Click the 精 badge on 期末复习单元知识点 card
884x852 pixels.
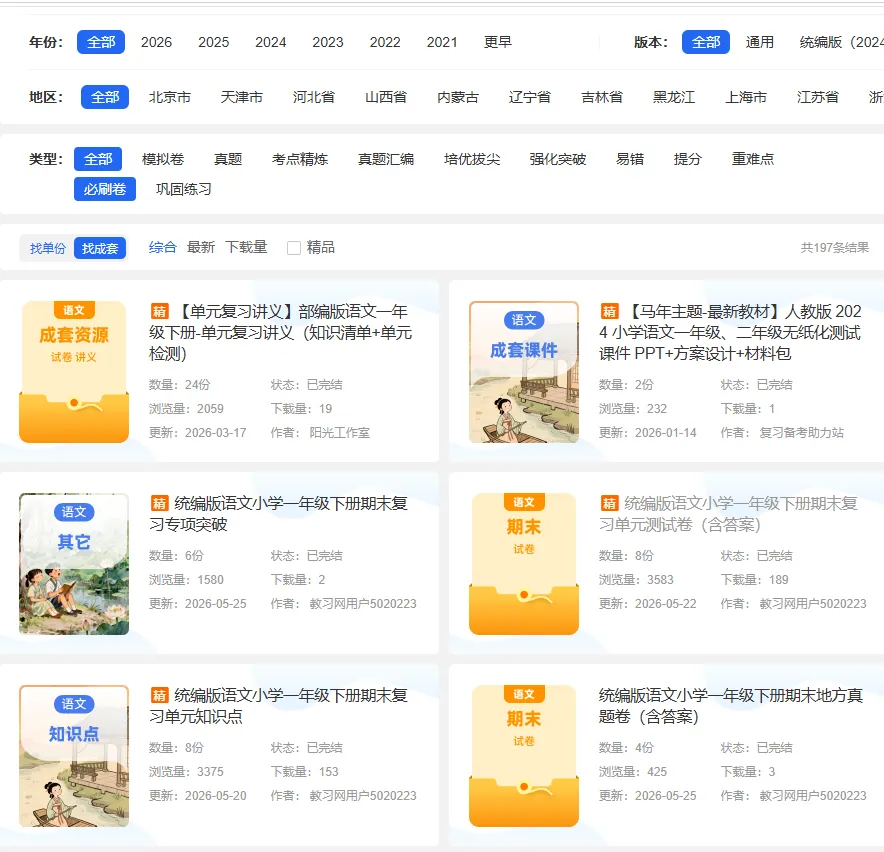point(160,695)
